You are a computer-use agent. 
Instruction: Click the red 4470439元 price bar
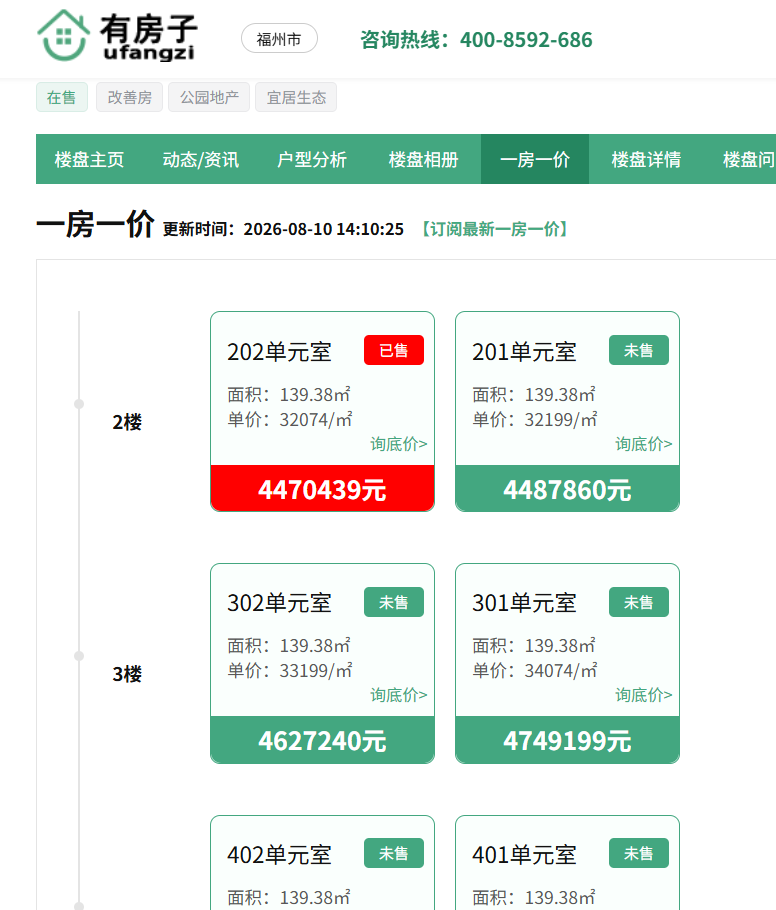tap(323, 488)
